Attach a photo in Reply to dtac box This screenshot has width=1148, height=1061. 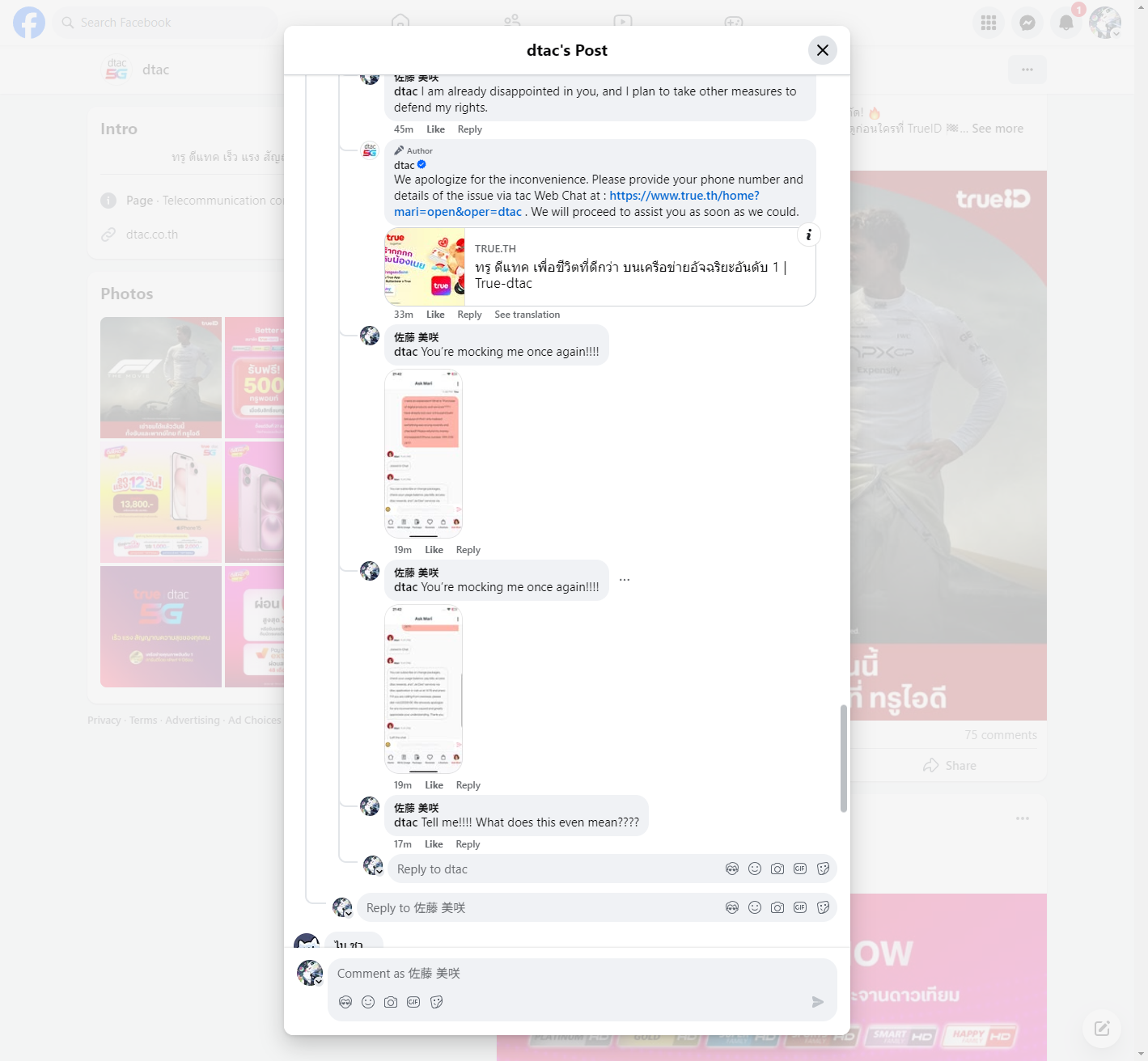pyautogui.click(x=777, y=869)
